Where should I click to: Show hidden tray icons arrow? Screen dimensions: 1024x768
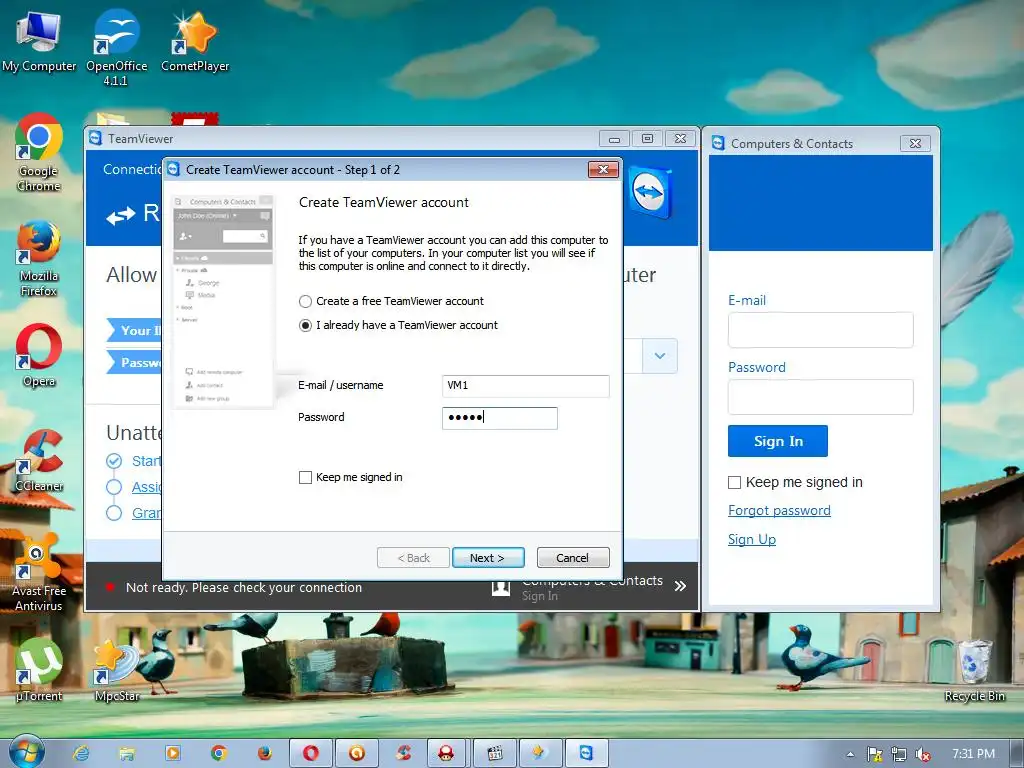click(x=850, y=754)
